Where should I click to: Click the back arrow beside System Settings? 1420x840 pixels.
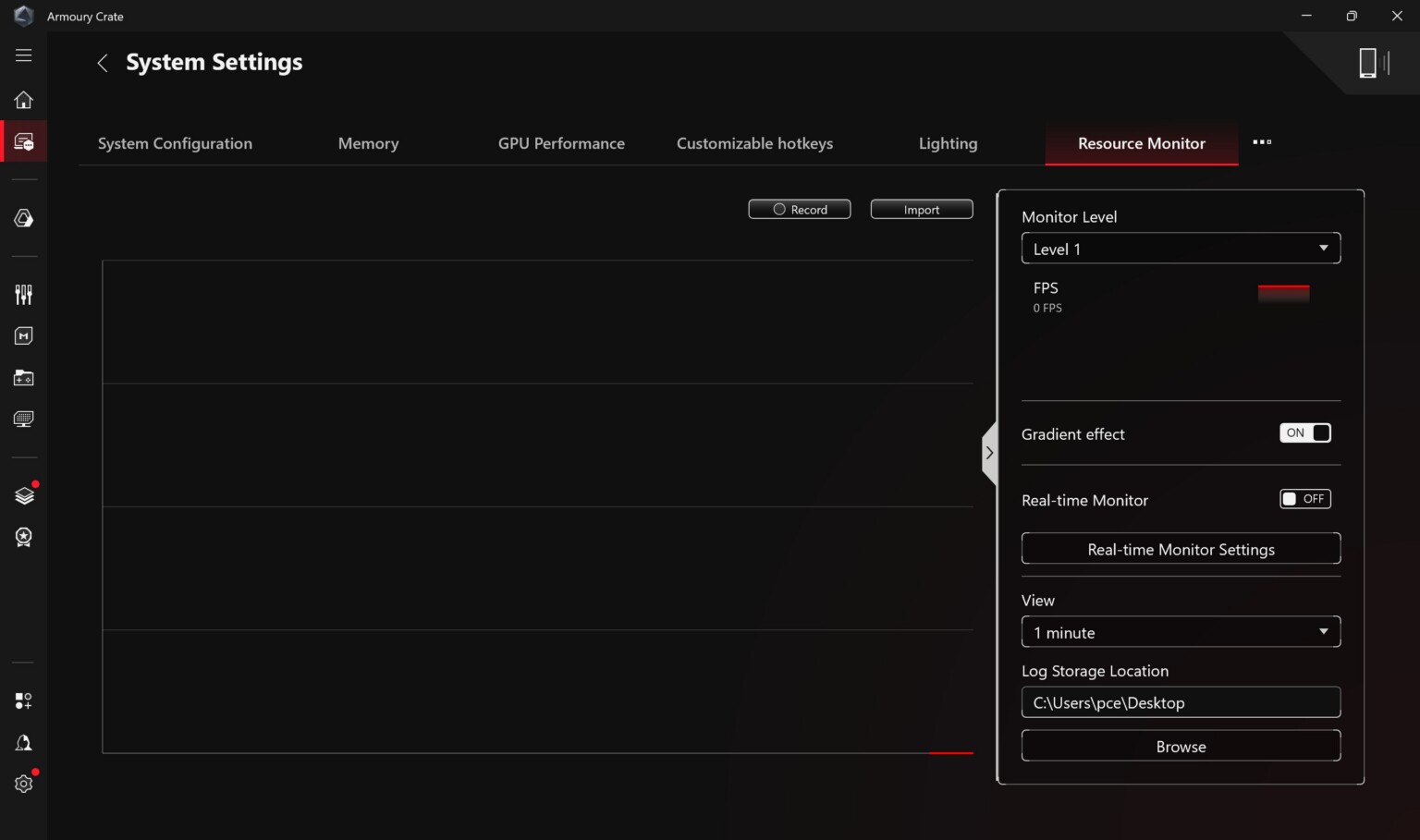click(103, 63)
